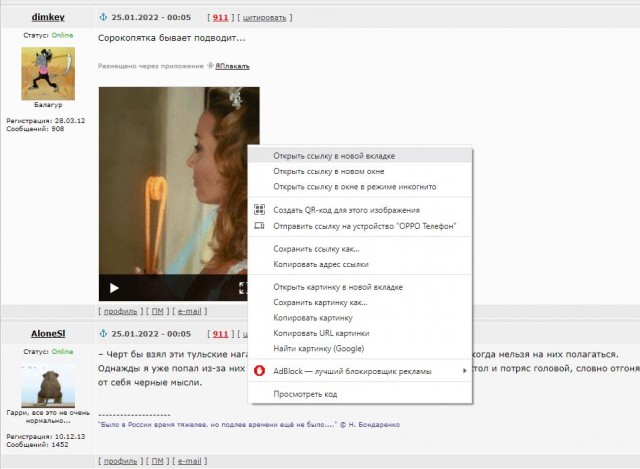Viewport: 640px width, 469px height.
Task: Click 'e-mail' link under dimkey's post
Action: click(190, 311)
